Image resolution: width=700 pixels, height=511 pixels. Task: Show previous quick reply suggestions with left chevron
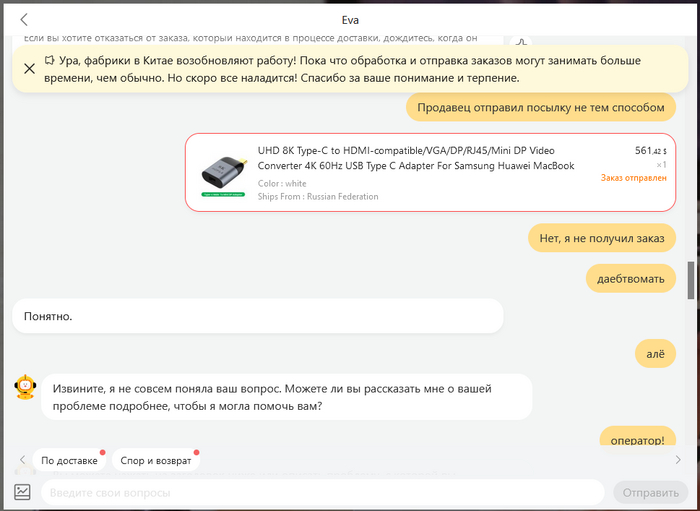tap(22, 460)
